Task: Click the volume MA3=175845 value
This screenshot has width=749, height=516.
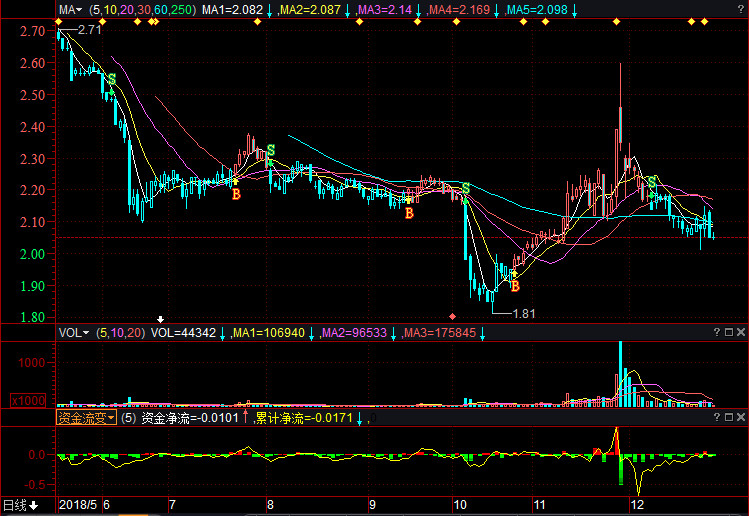Action: coord(440,333)
